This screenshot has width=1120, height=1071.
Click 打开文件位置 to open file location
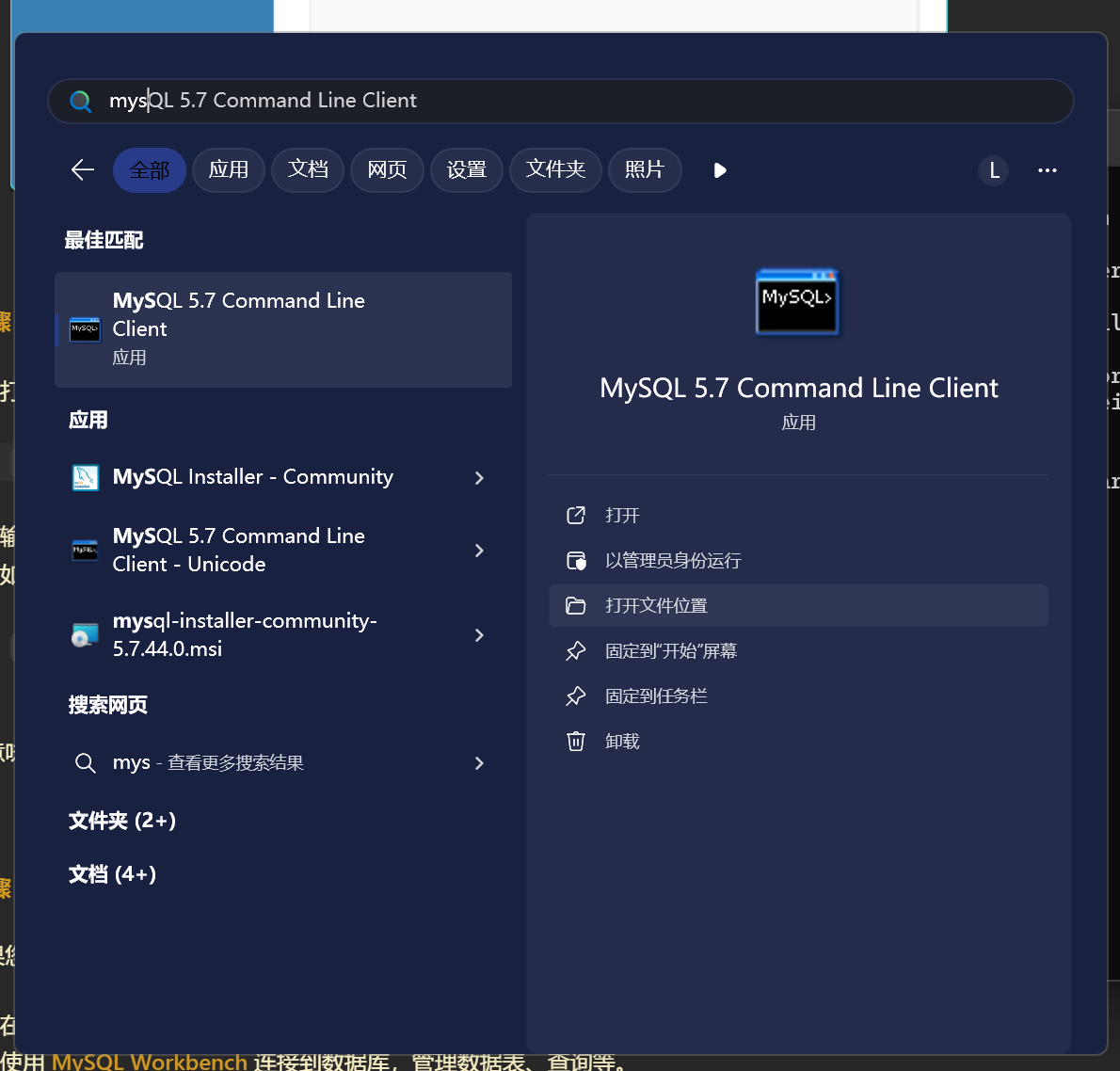pyautogui.click(x=656, y=606)
